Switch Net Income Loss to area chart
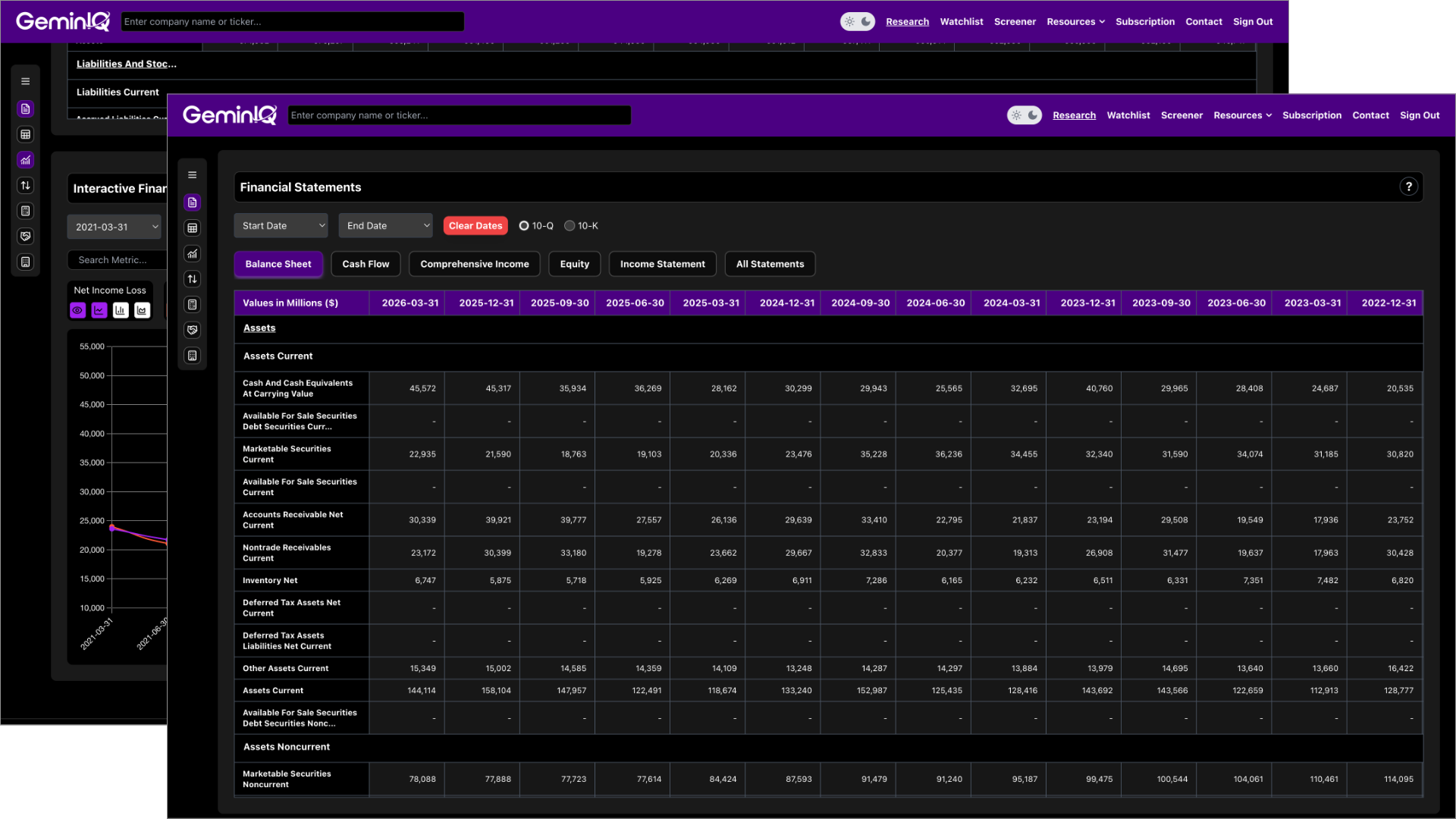This screenshot has width=1456, height=819. point(142,310)
